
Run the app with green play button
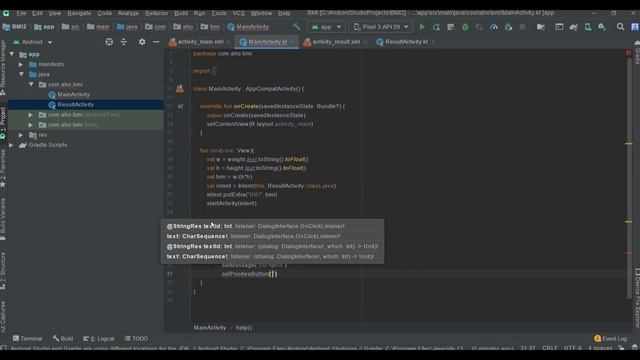coord(422,27)
